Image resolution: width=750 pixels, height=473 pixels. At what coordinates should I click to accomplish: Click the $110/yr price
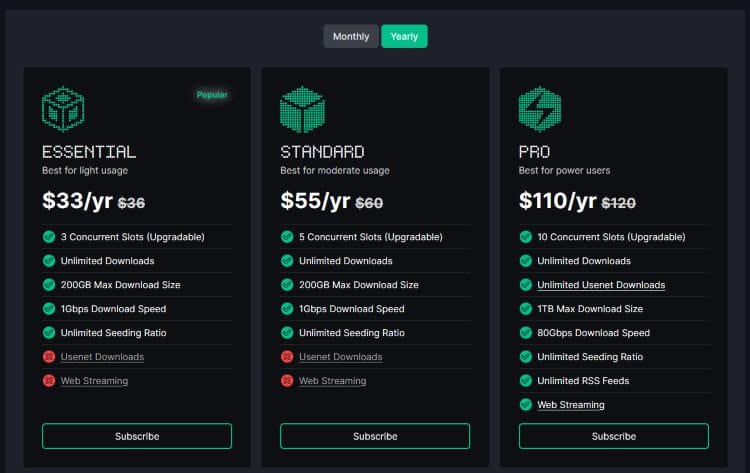(558, 201)
